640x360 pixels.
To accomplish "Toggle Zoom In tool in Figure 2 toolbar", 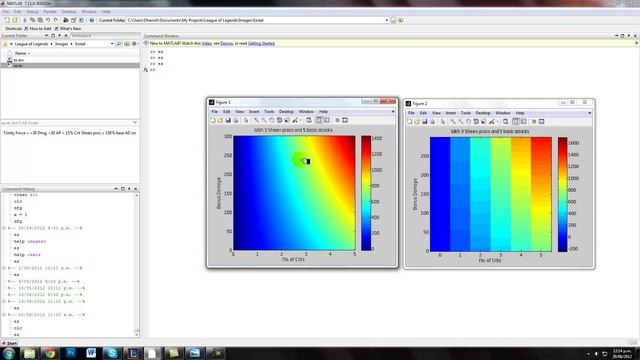I will 453,122.
